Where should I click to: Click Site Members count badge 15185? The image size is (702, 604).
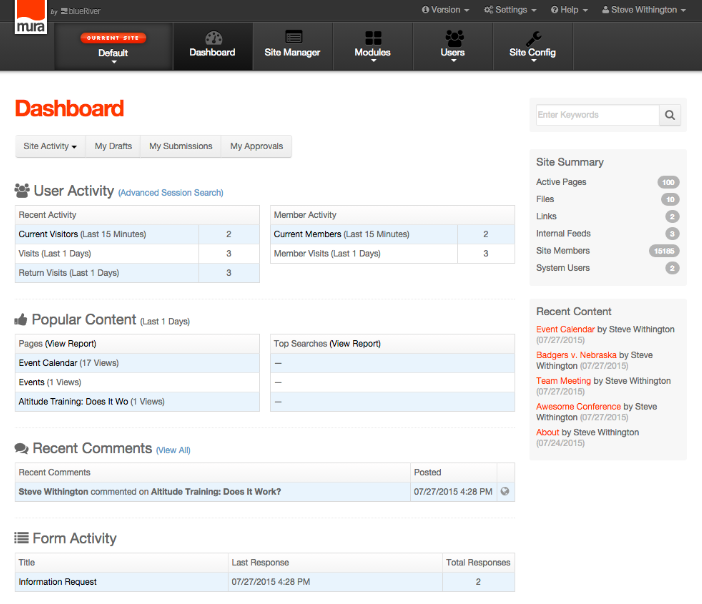[x=664, y=251]
